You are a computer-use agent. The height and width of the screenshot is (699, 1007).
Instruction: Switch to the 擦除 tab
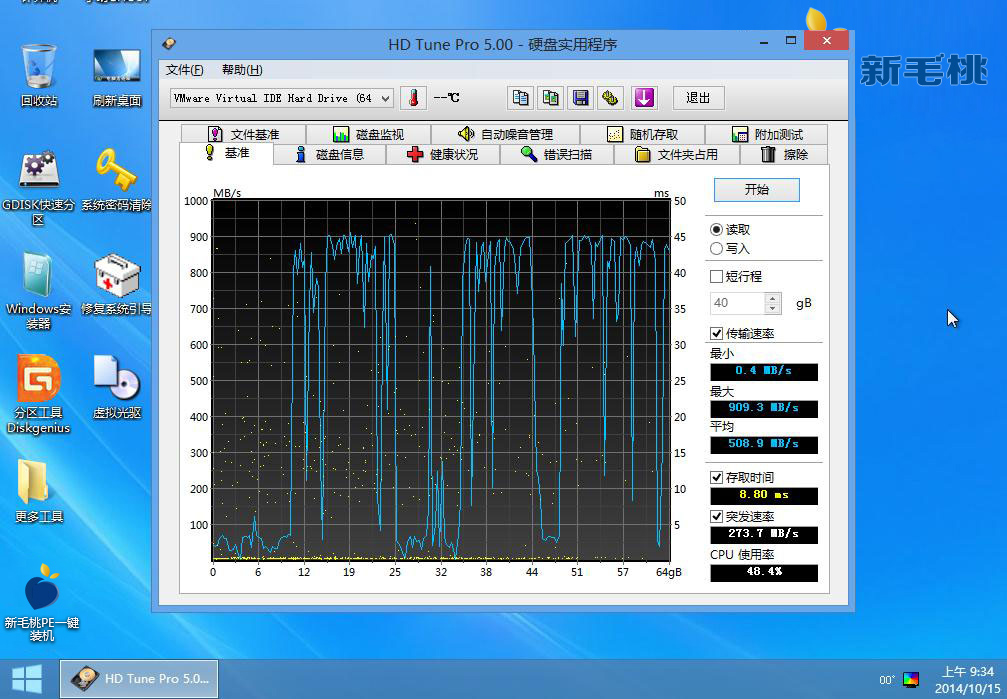pos(784,154)
